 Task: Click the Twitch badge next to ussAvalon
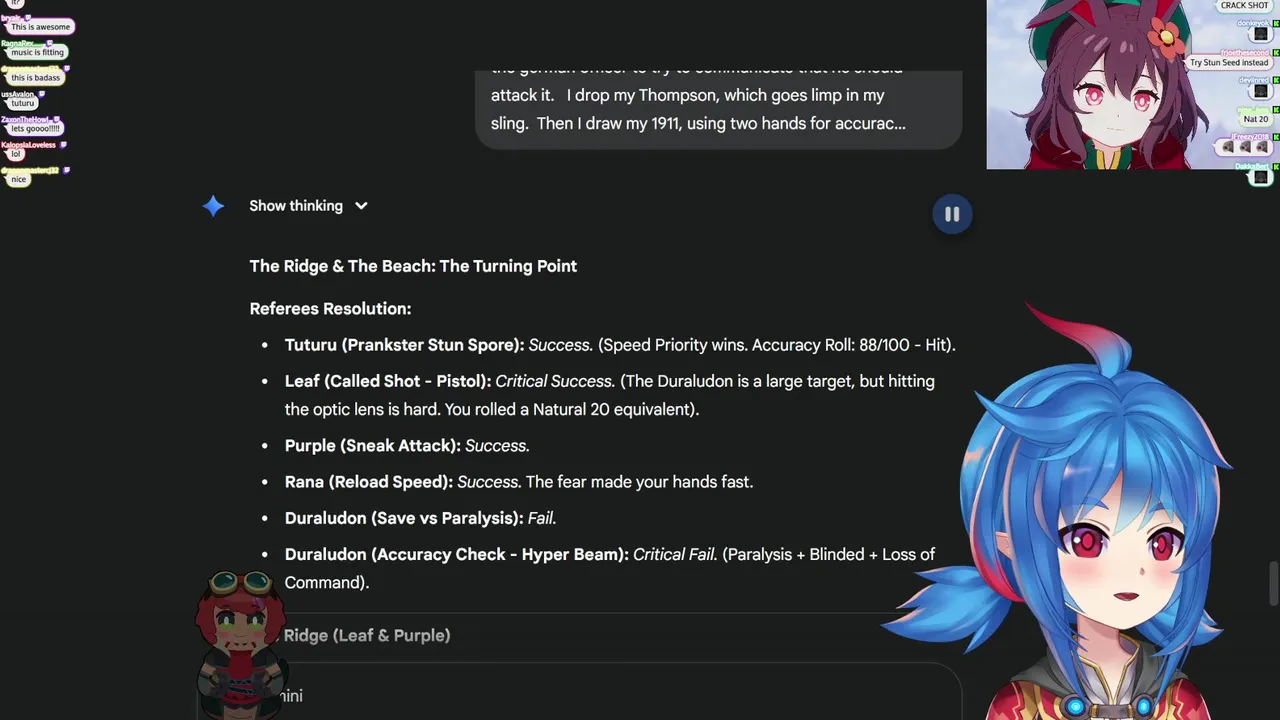(42, 94)
